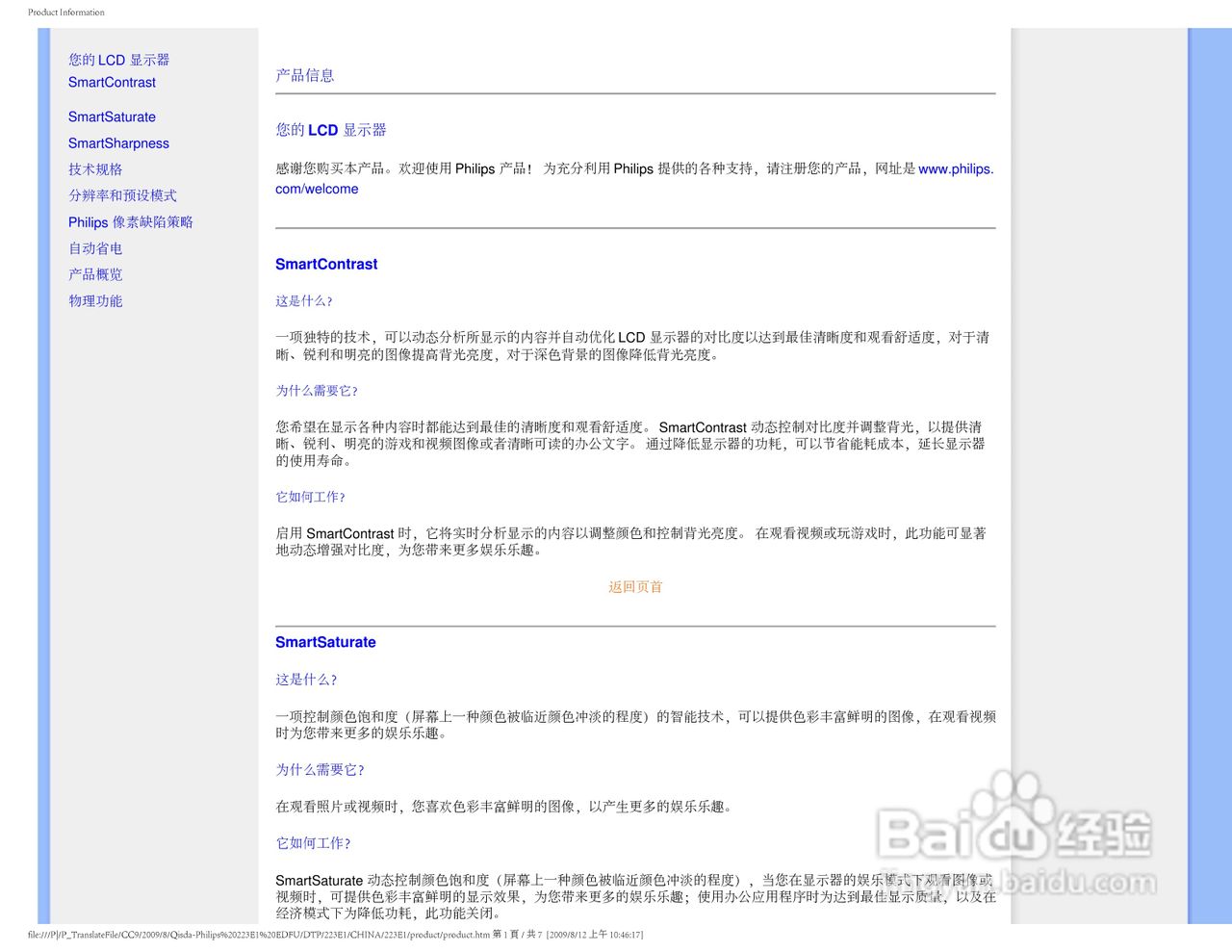Open the 产品概览 sidebar link
Screen dimensions: 1232x952
[x=95, y=274]
